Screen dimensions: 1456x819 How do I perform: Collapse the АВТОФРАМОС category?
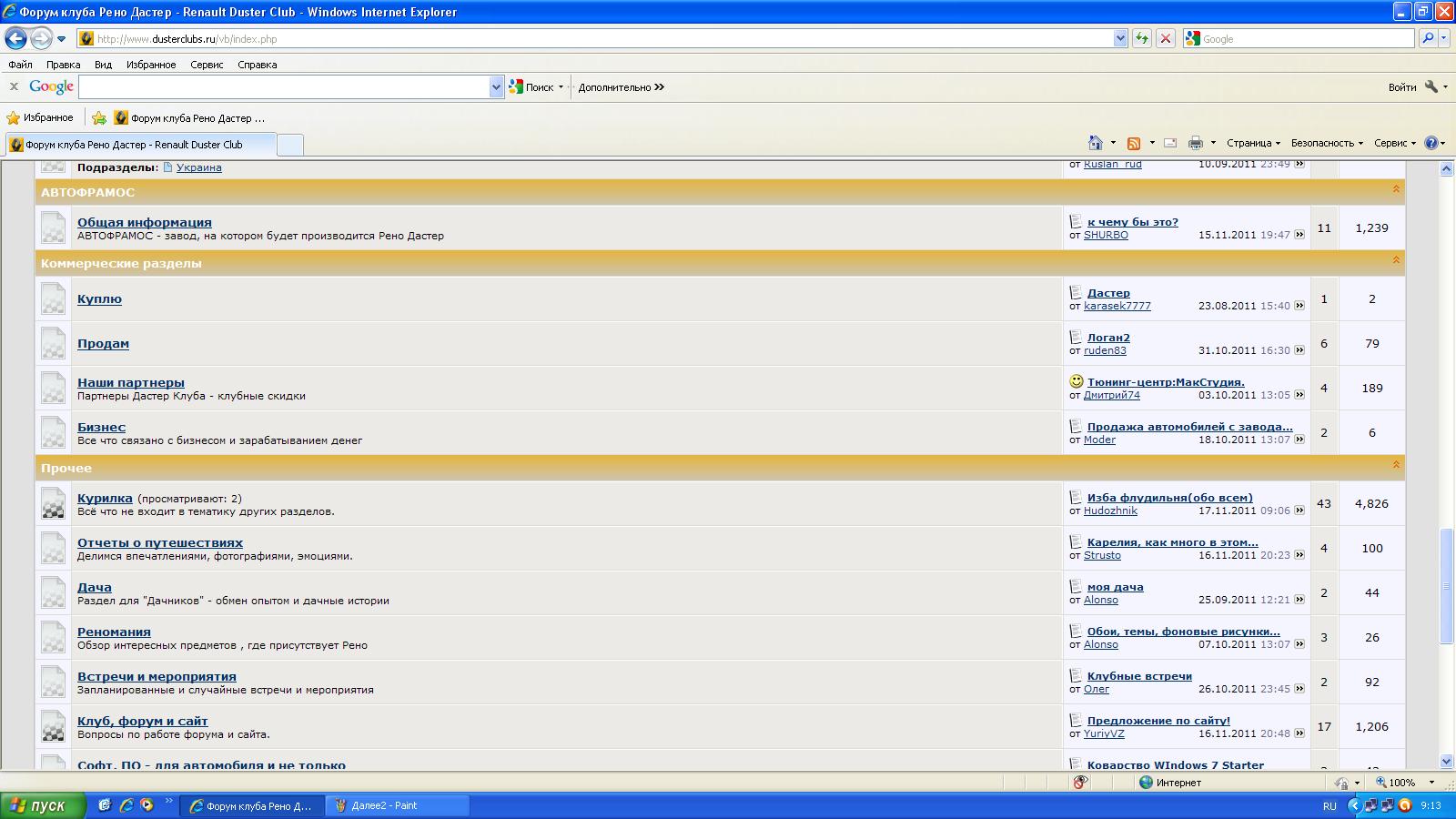pyautogui.click(x=1395, y=189)
